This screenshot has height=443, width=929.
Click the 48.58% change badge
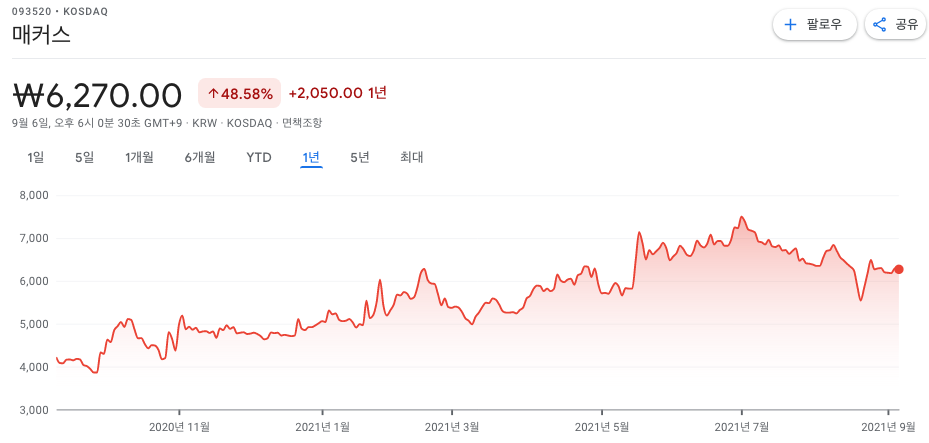(239, 94)
